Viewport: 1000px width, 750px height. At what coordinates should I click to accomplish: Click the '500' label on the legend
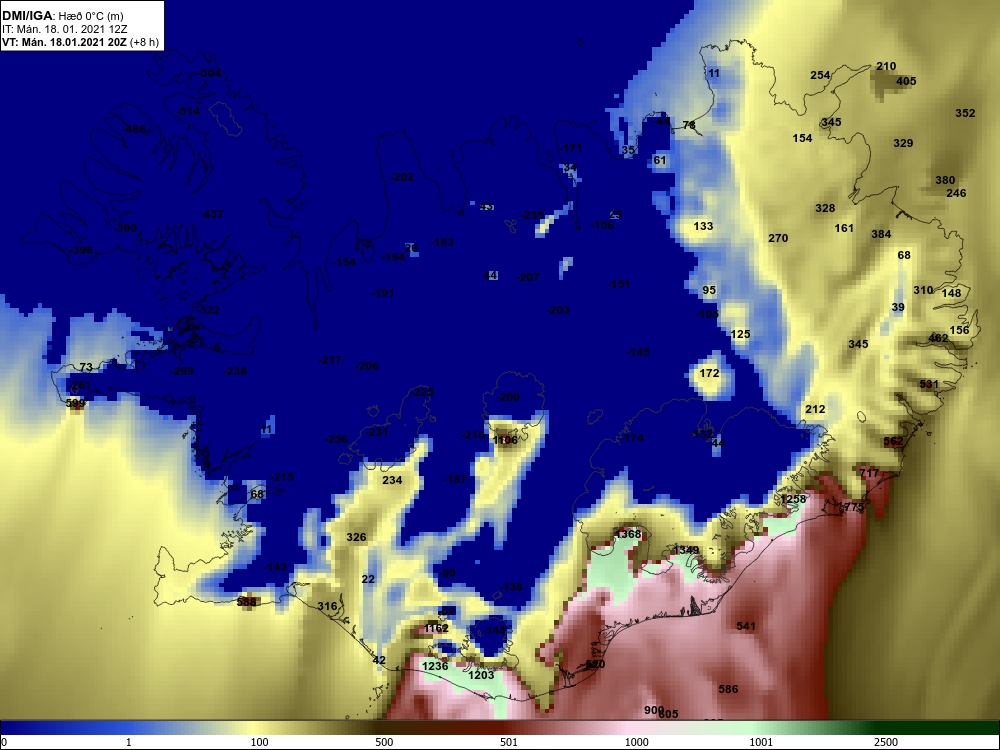(384, 742)
